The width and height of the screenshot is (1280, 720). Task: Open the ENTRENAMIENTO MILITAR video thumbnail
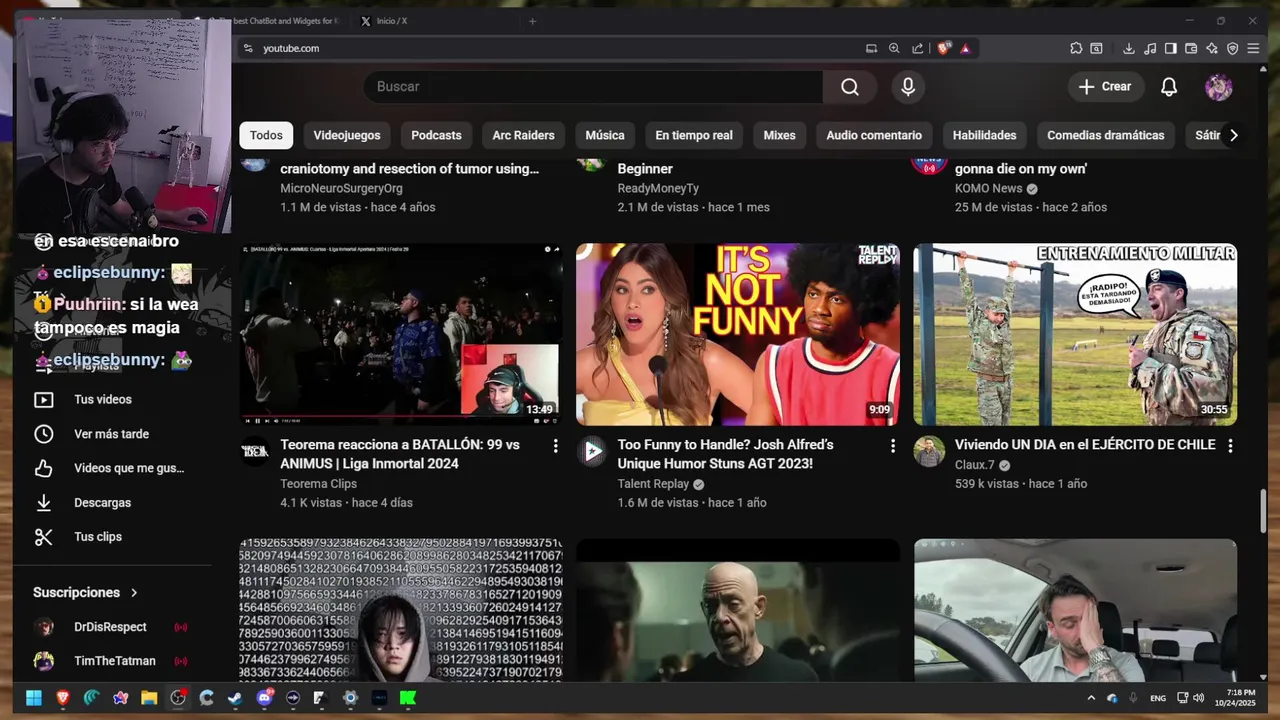pos(1075,335)
